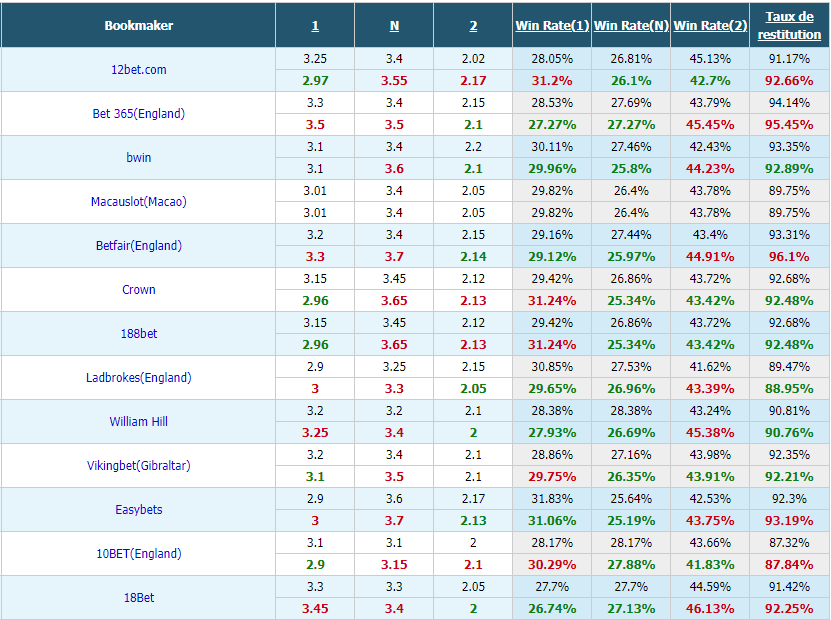Open the 188bet bookmaker link

138,333
